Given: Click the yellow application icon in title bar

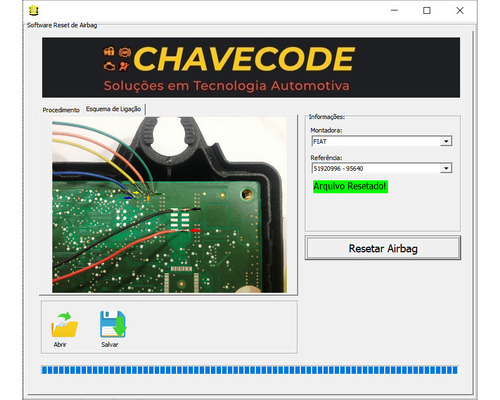Looking at the screenshot, I should tap(33, 10).
